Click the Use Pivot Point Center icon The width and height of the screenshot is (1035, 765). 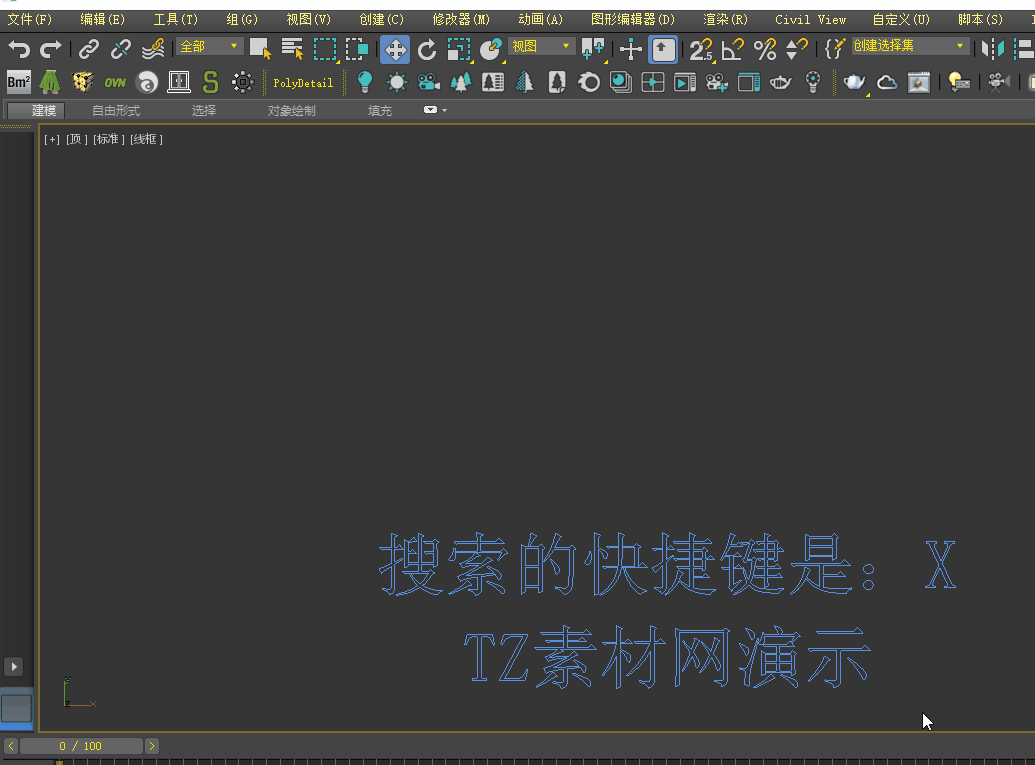tap(593, 49)
